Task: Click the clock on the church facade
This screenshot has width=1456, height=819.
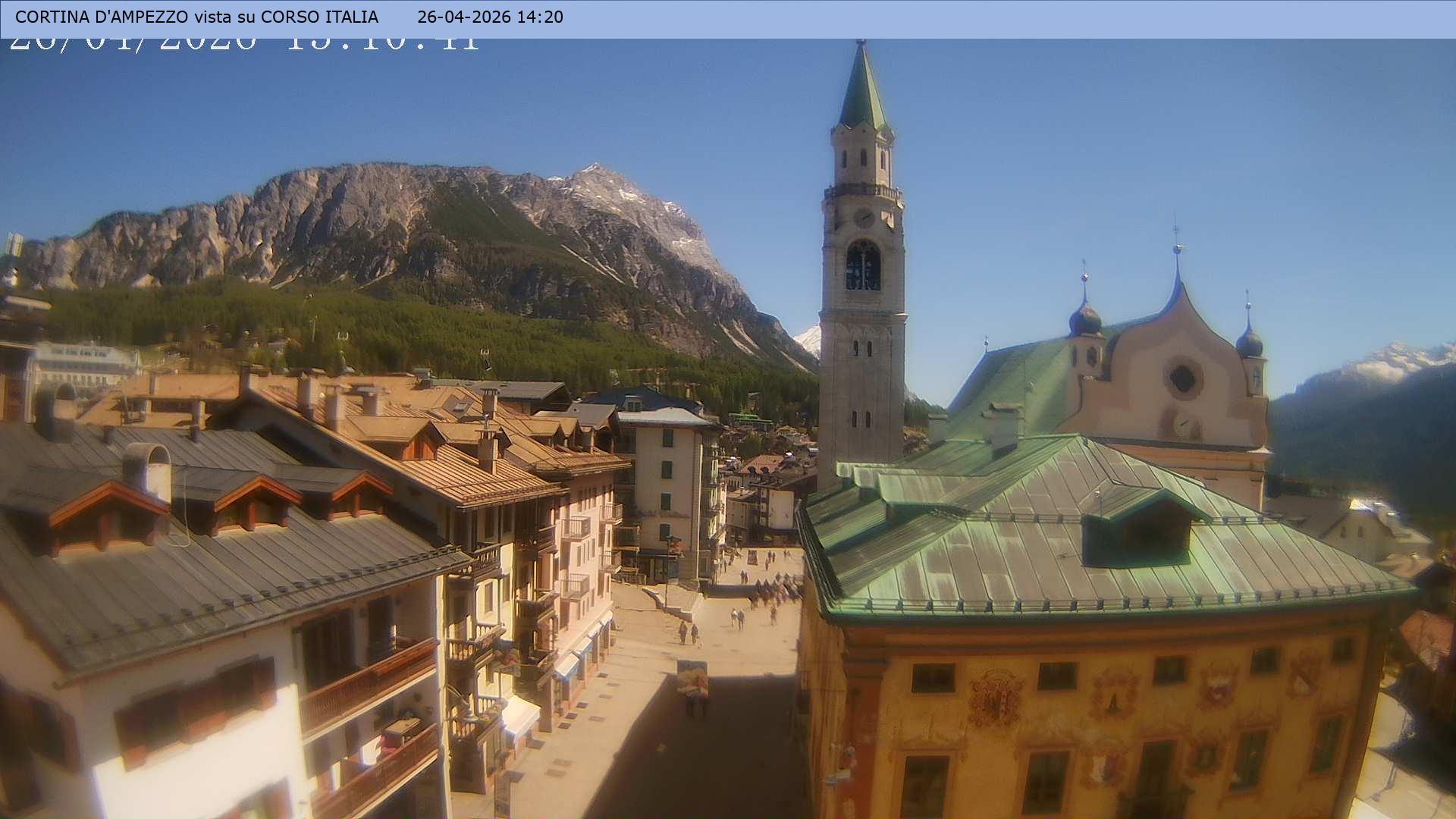Action: 1183,425
